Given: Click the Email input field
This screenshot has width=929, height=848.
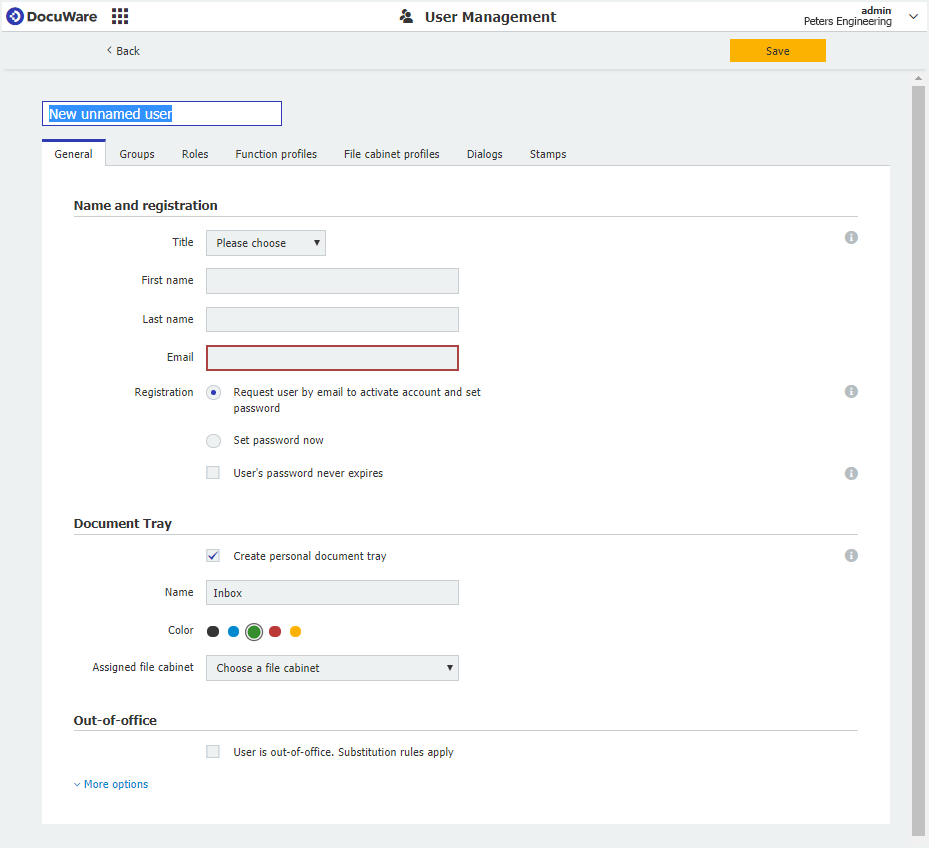Looking at the screenshot, I should coord(332,357).
